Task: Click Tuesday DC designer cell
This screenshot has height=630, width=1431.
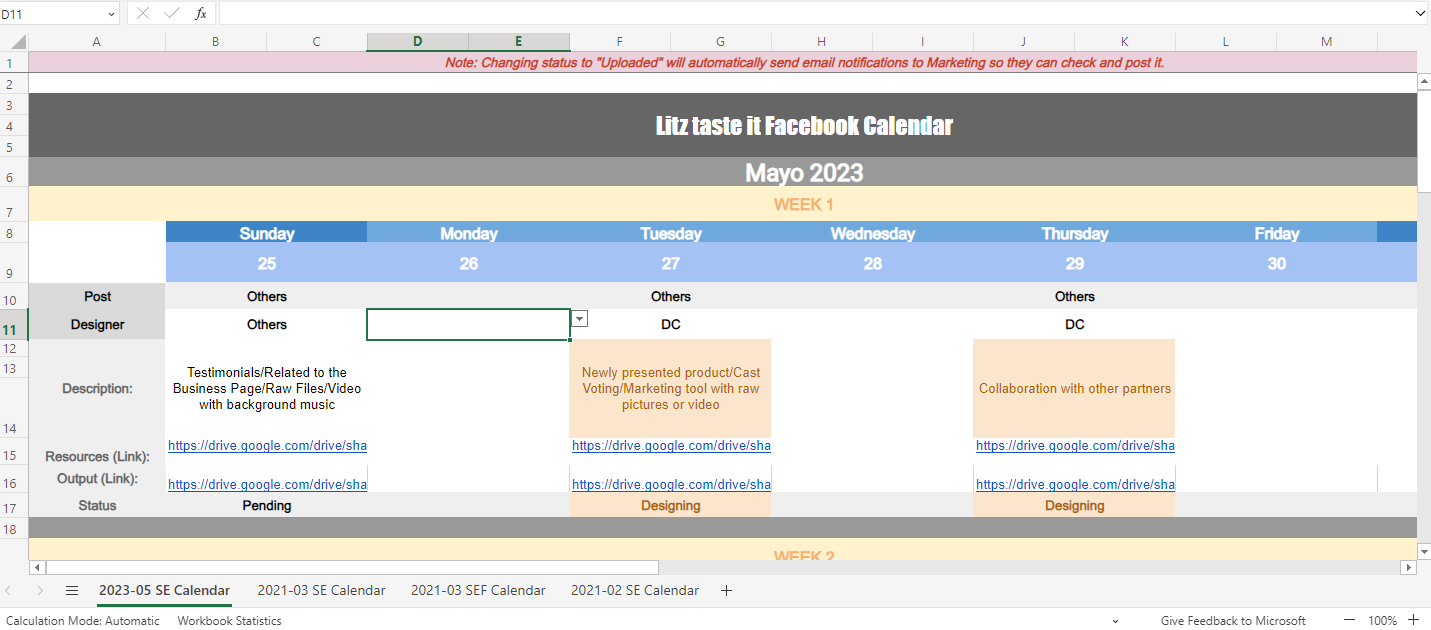Action: (x=671, y=325)
